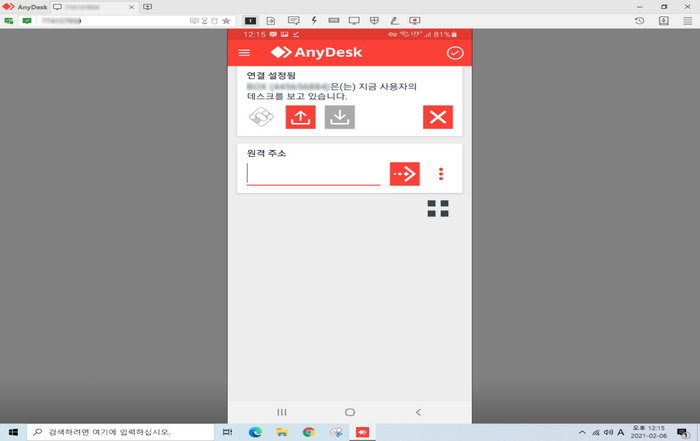
Task: Open File Explorer from taskbar
Action: point(282,432)
